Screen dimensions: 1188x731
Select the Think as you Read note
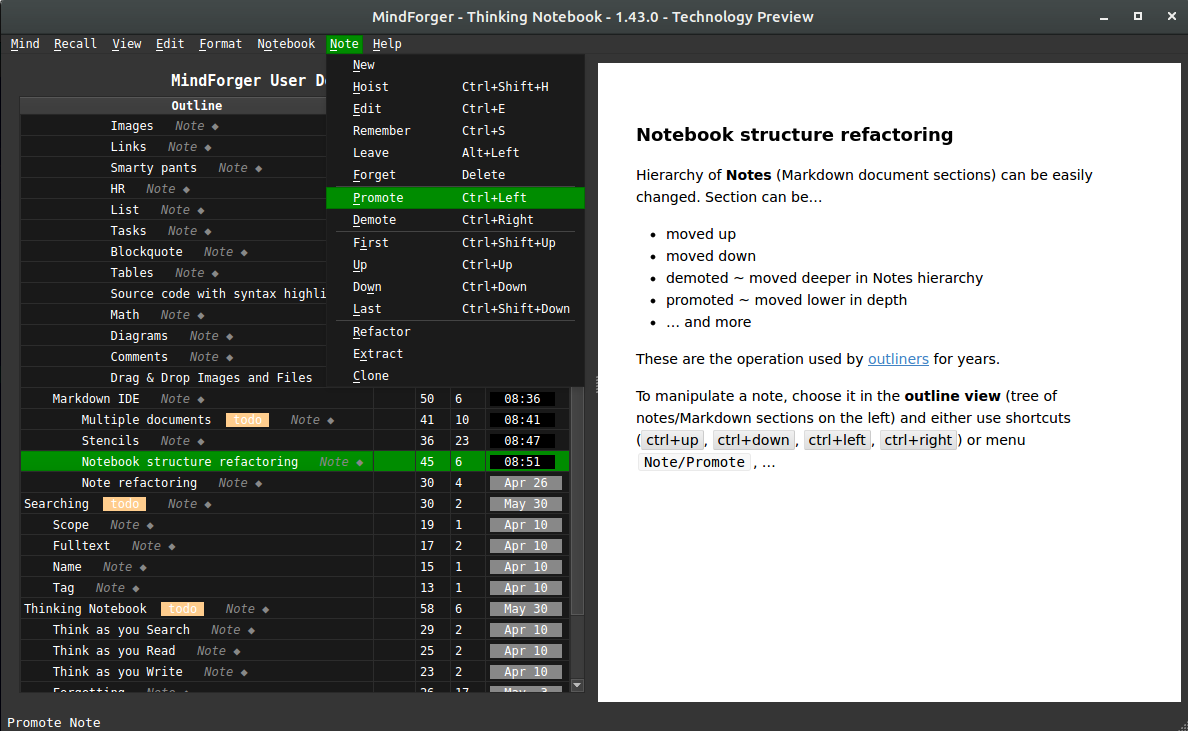click(x=114, y=651)
